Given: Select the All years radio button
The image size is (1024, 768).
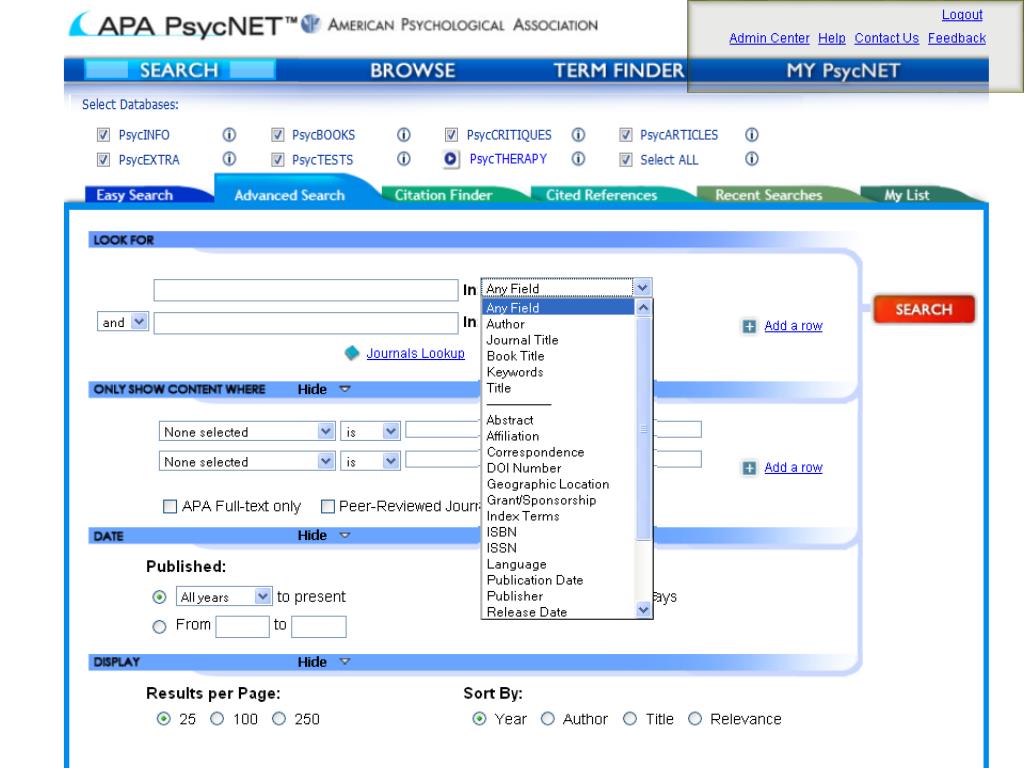Looking at the screenshot, I should [159, 597].
